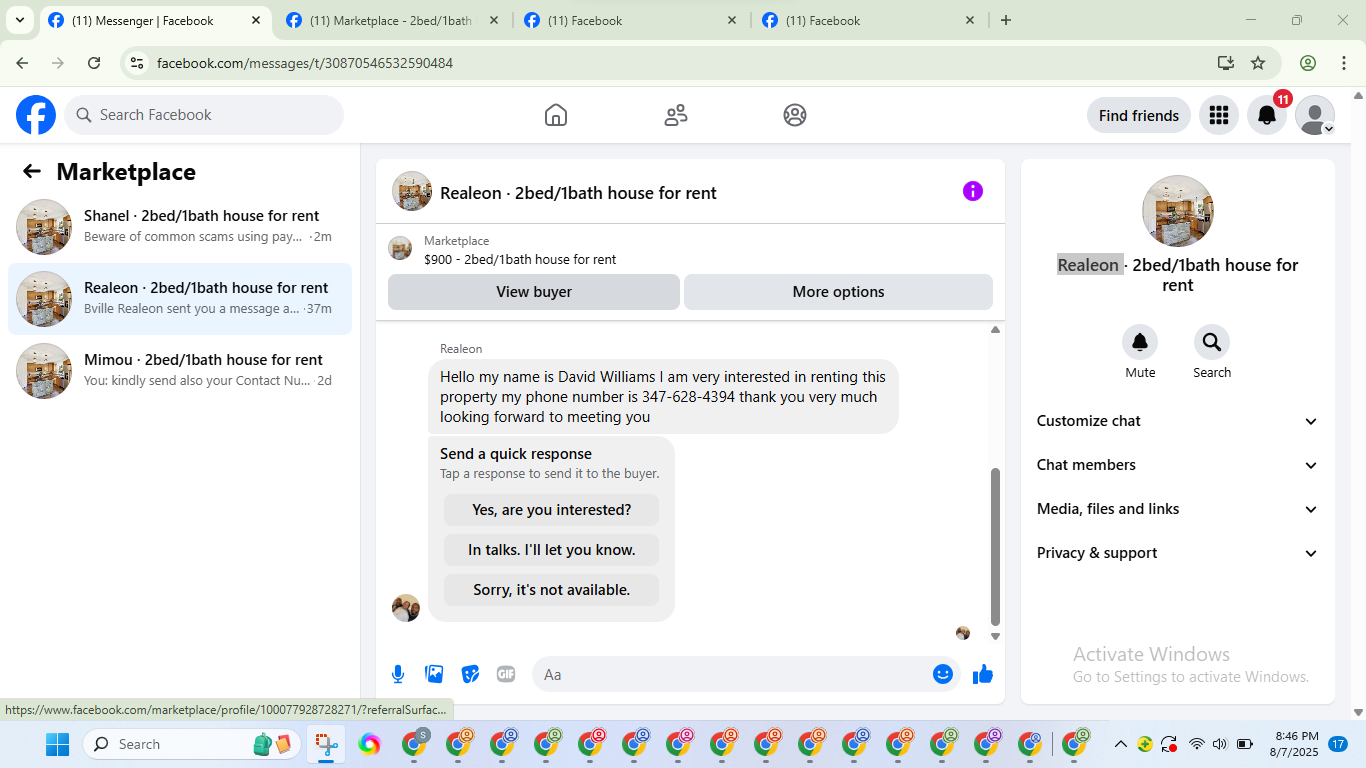
Task: Open the Home icon in top navigation
Action: [x=556, y=115]
